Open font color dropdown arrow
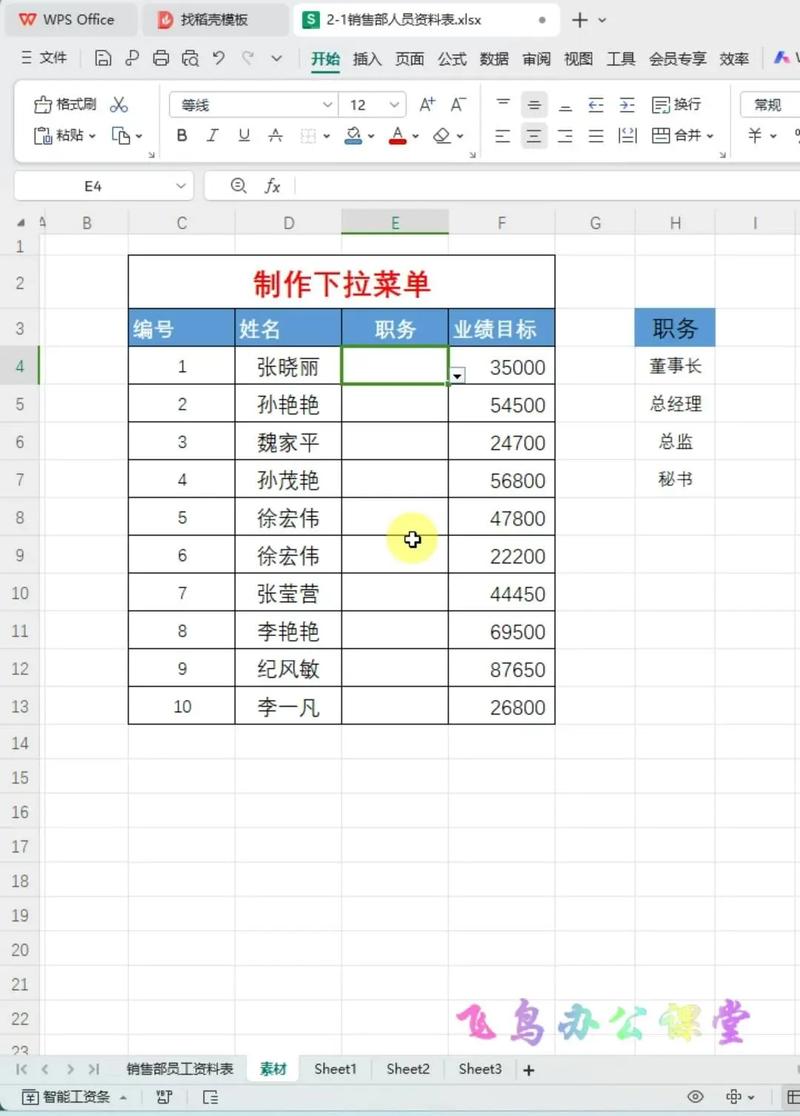Image resolution: width=800 pixels, height=1116 pixels. pos(416,136)
